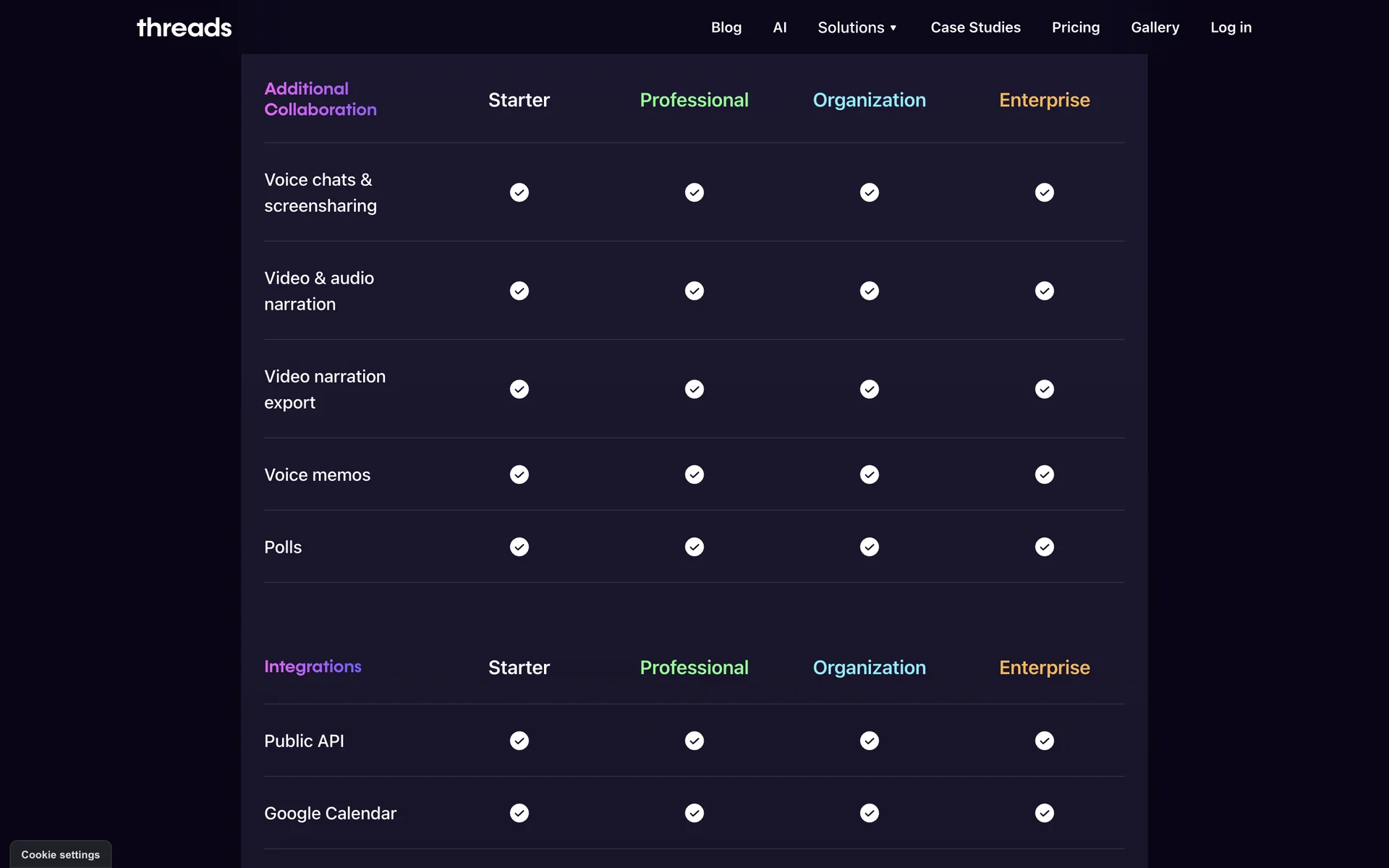Image resolution: width=1389 pixels, height=868 pixels.
Task: Expand the Solutions dropdown menu
Action: [851, 27]
